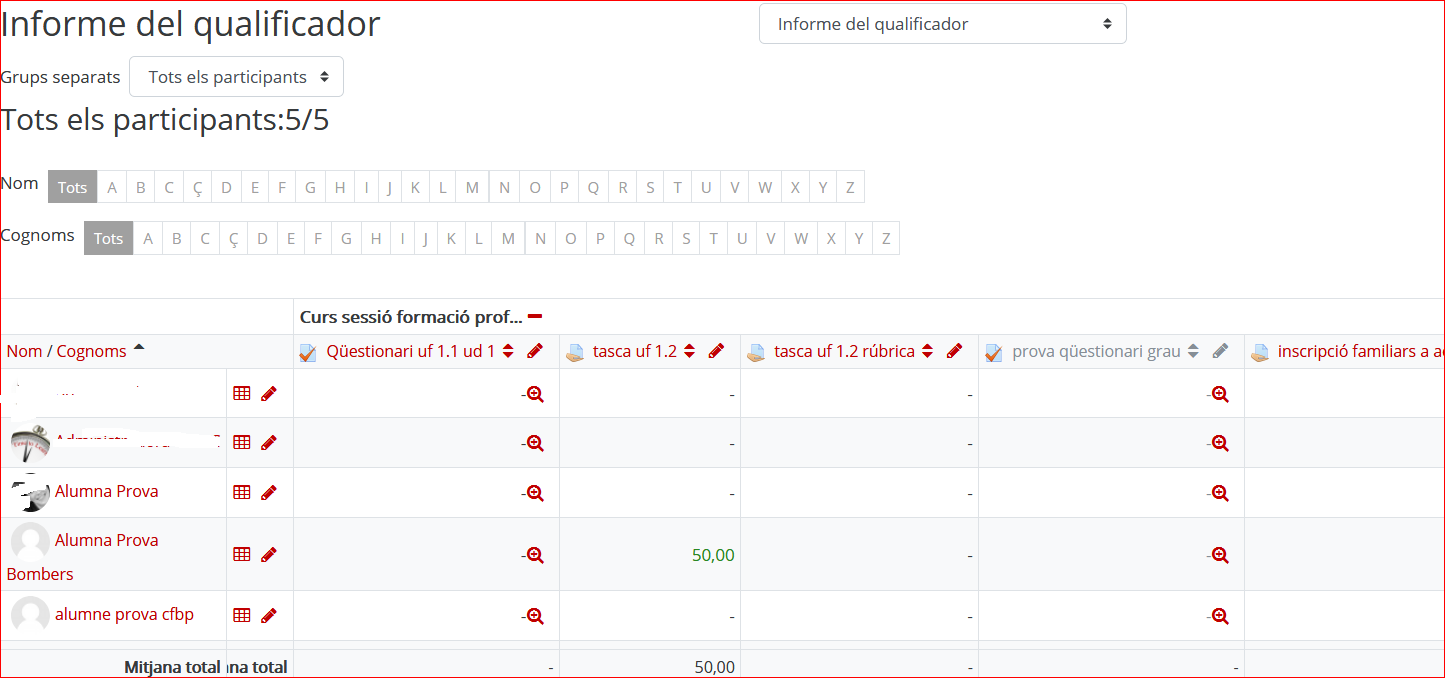Click the 50,00 value in Mitjana total row
1445x678 pixels.
point(715,667)
